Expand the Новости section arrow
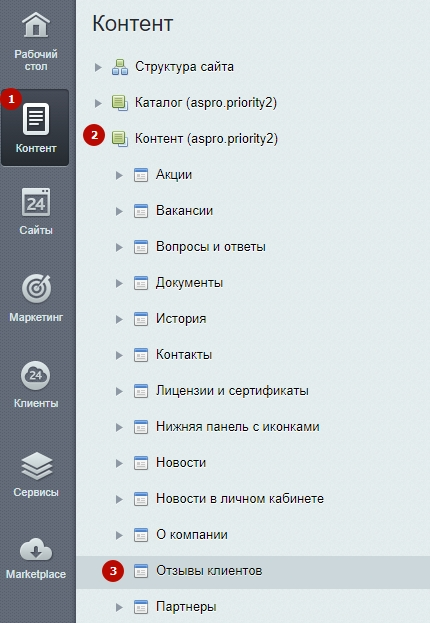Viewport: 430px width, 623px height. click(119, 463)
